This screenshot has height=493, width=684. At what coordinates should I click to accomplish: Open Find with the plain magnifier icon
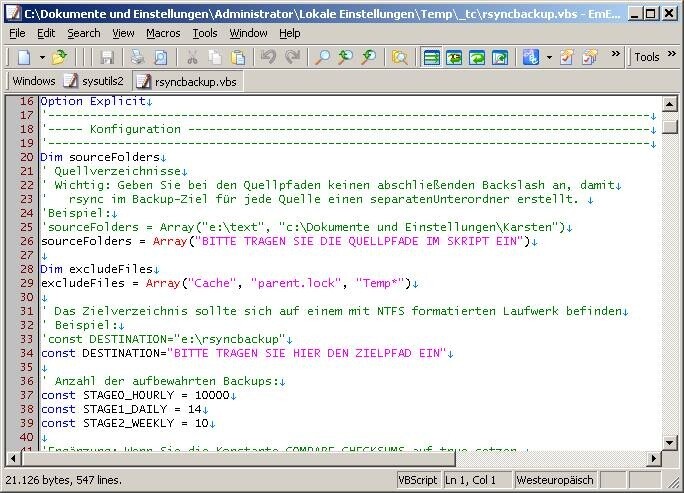(x=323, y=57)
